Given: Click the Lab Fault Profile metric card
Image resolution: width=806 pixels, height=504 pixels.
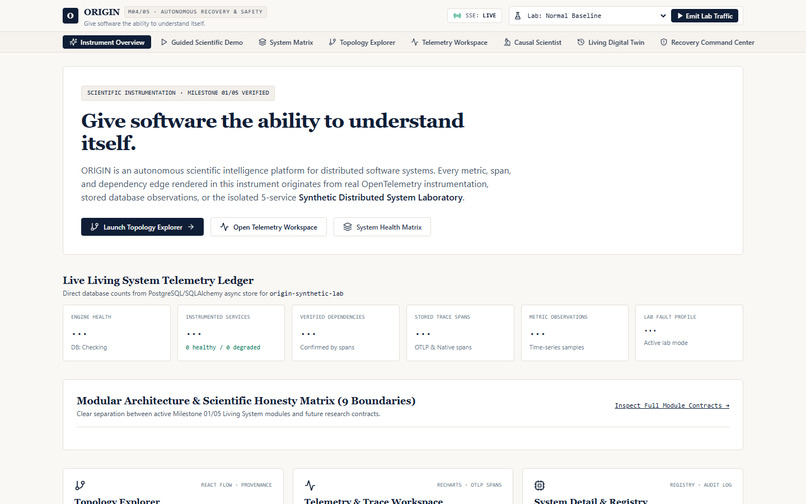Looking at the screenshot, I should click(689, 333).
